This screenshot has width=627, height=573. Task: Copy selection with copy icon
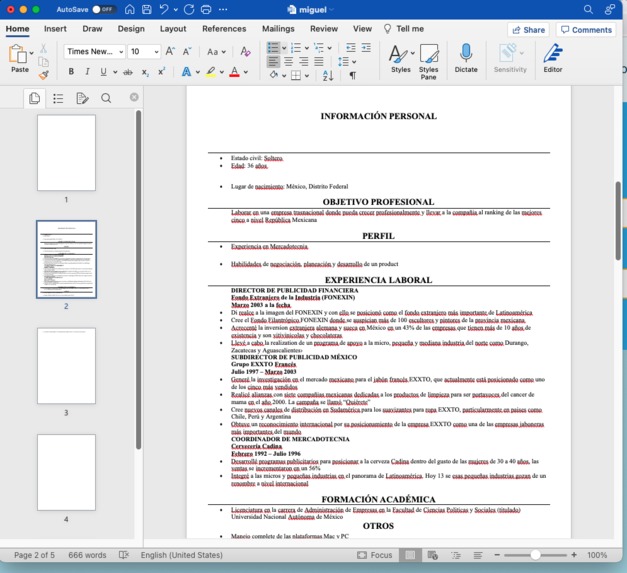(x=43, y=62)
